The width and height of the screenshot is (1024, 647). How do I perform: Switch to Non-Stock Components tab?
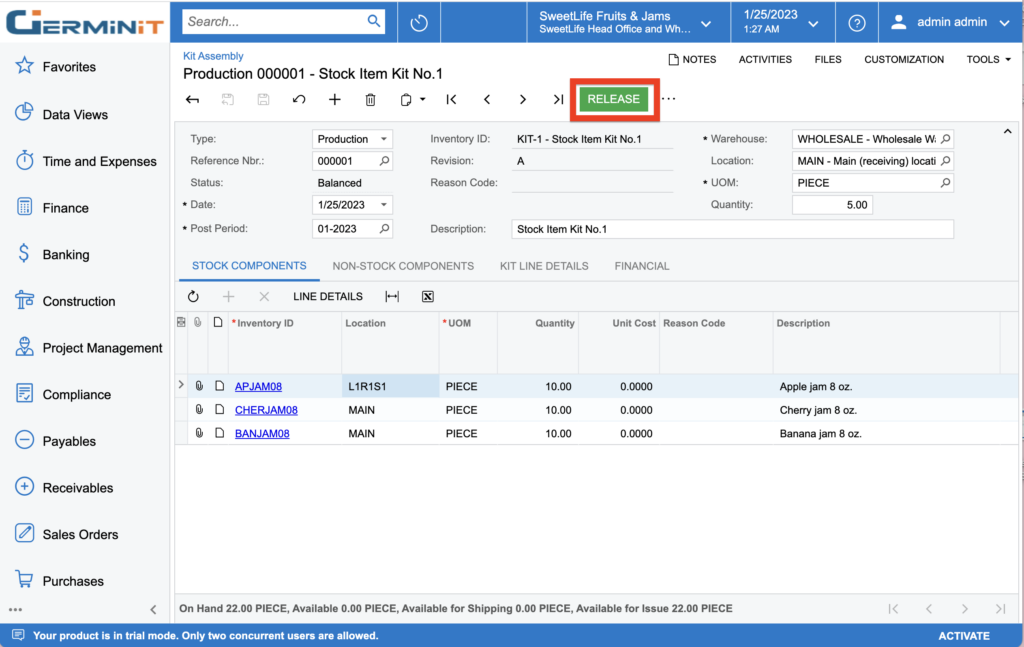click(403, 266)
